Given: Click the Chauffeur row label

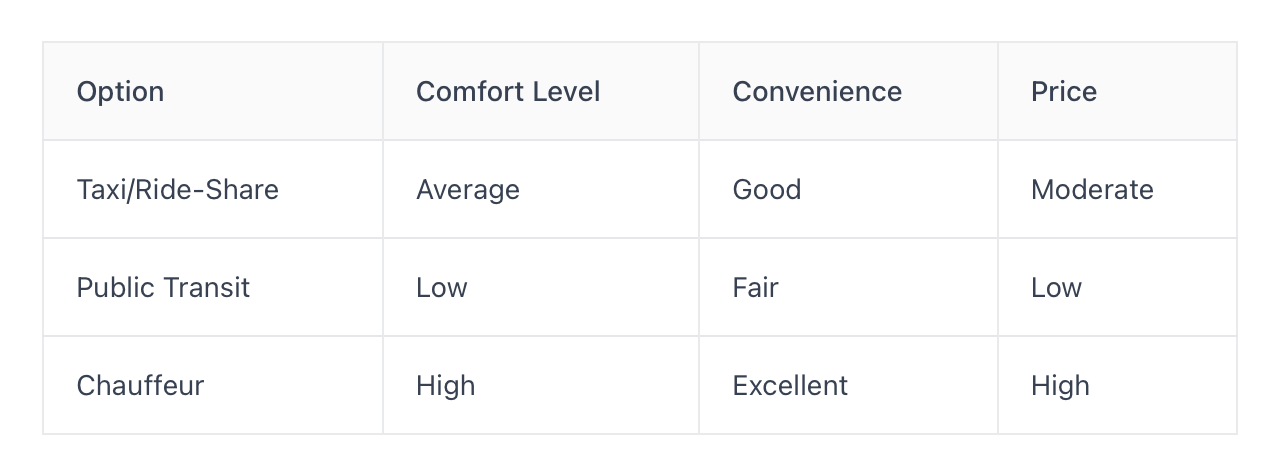Looking at the screenshot, I should point(140,386).
